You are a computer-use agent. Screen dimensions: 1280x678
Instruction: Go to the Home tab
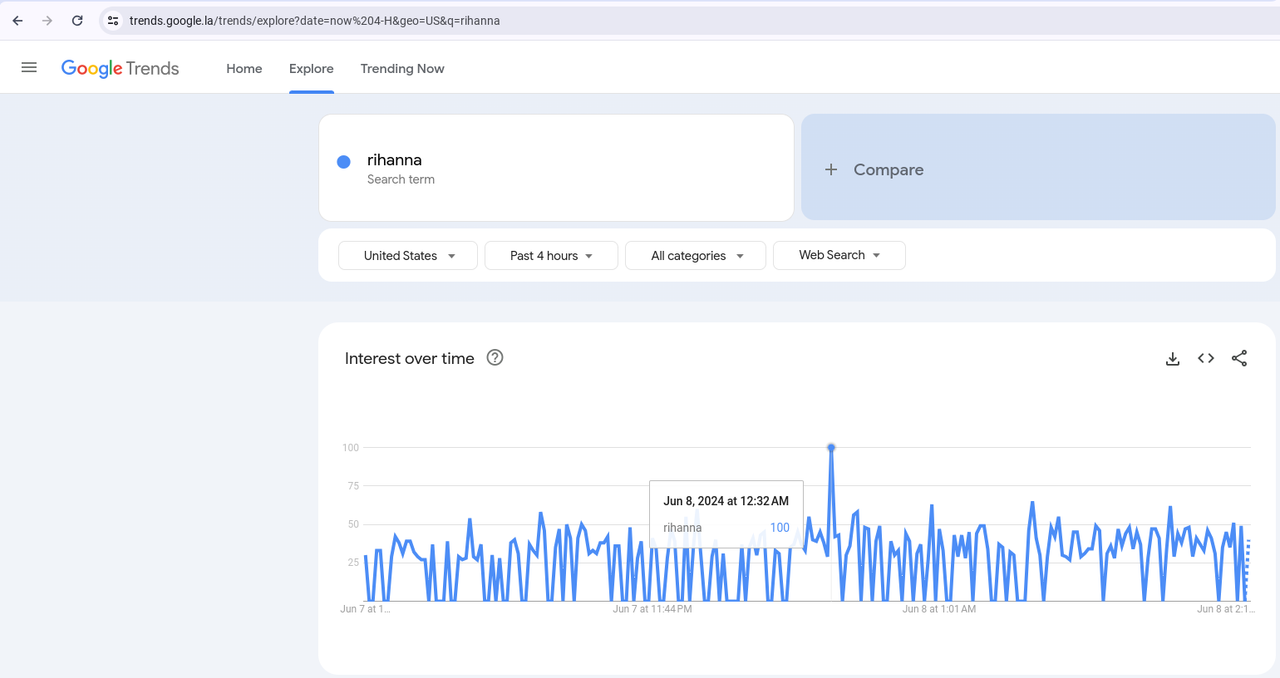pos(244,68)
